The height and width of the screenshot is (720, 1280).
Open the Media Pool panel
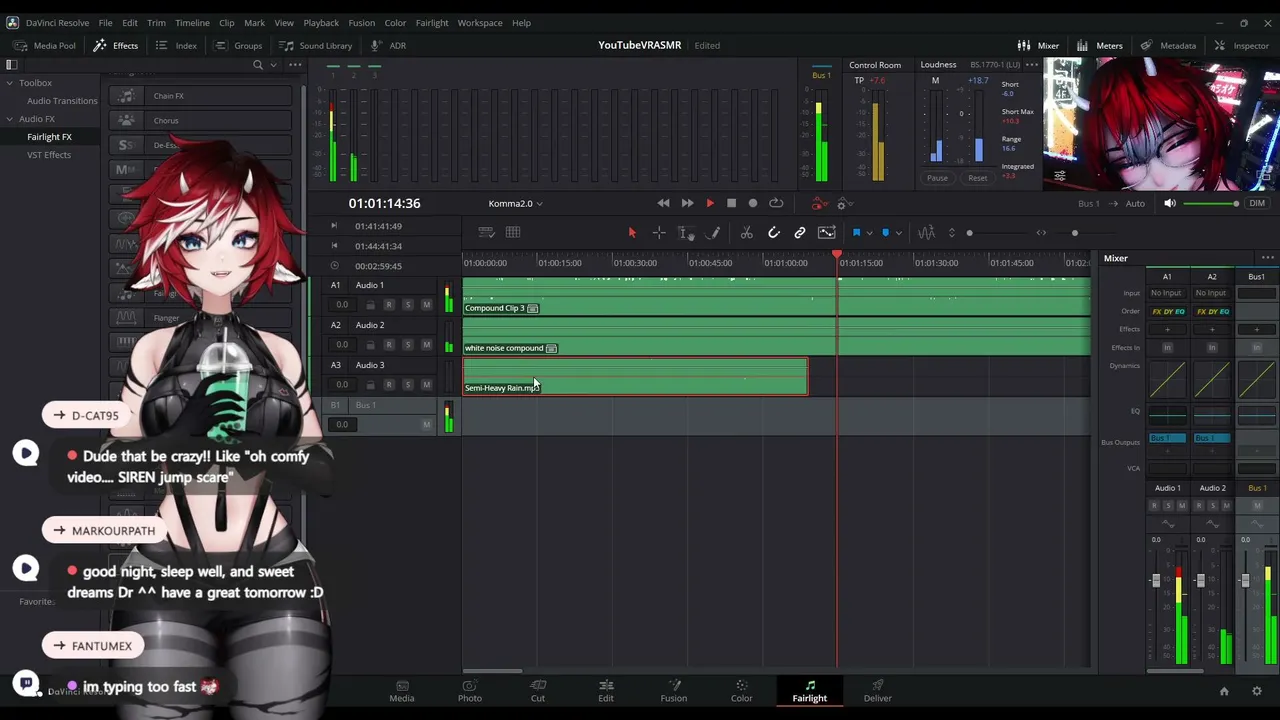click(x=46, y=45)
